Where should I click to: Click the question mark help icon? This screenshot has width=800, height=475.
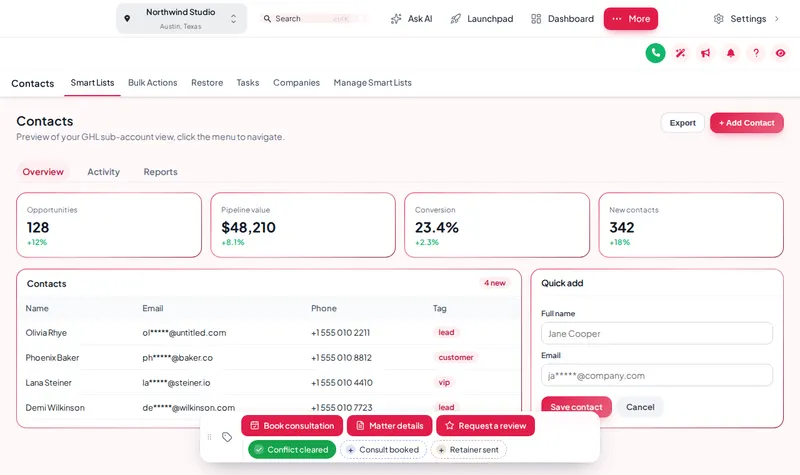pos(756,53)
